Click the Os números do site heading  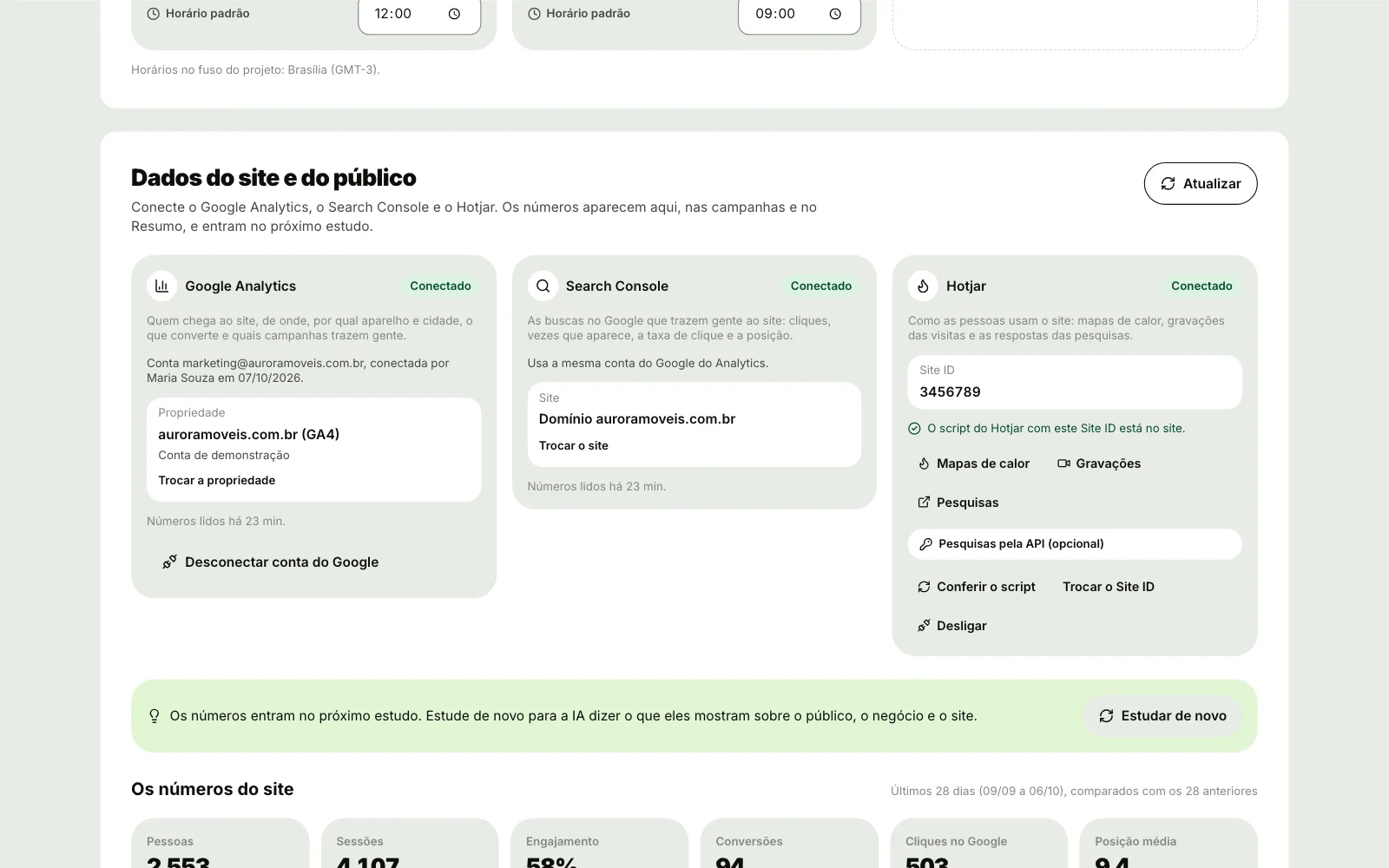pyautogui.click(x=213, y=789)
